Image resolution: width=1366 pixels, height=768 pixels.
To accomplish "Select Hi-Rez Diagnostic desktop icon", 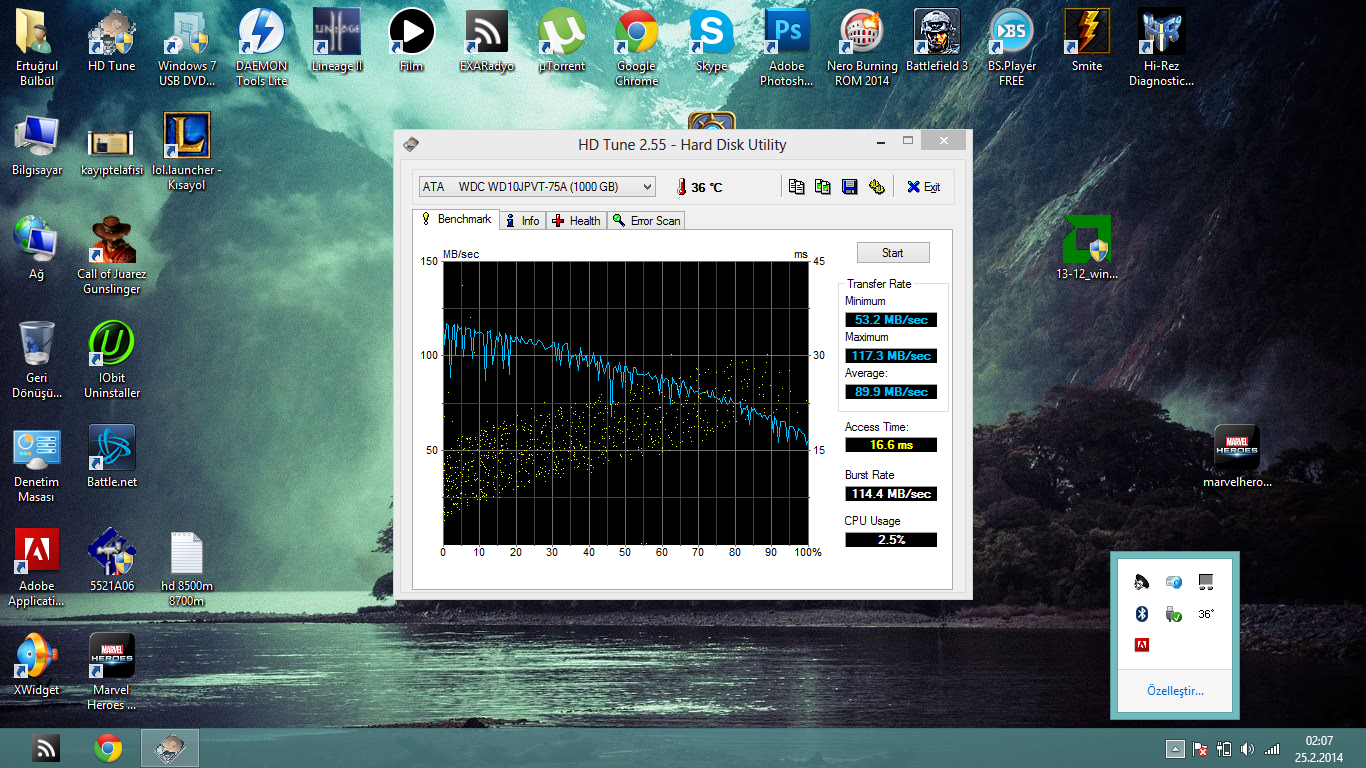I will (1162, 48).
